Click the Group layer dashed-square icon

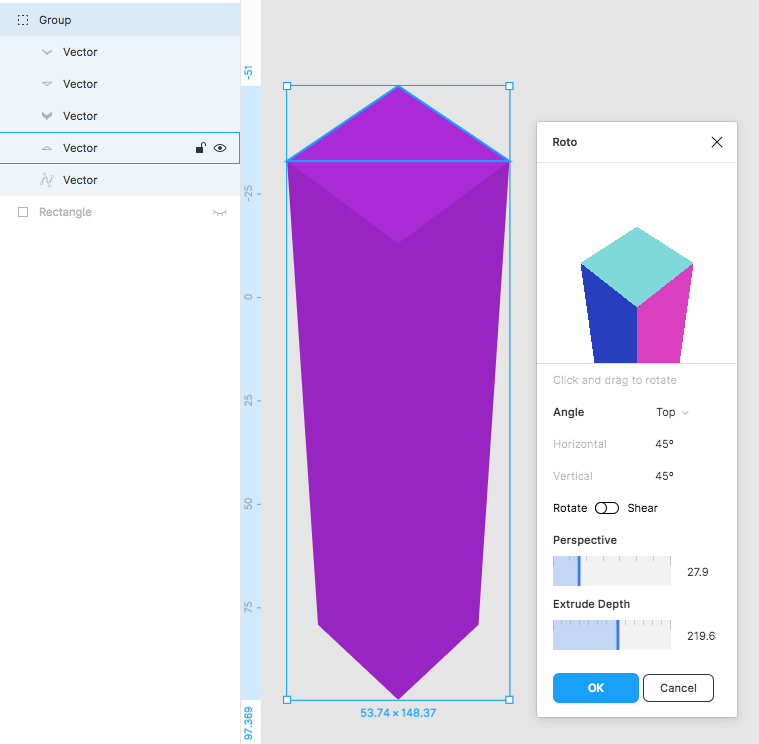pyautogui.click(x=23, y=20)
